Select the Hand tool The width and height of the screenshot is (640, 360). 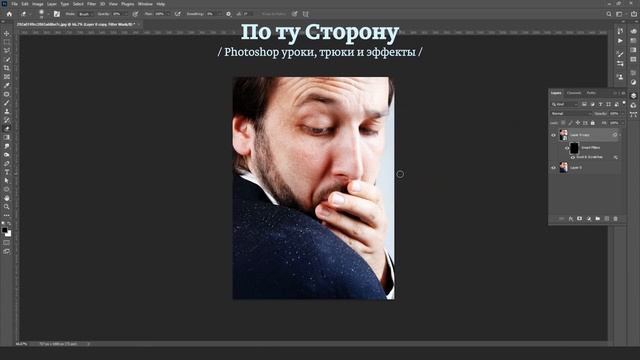coord(7,198)
